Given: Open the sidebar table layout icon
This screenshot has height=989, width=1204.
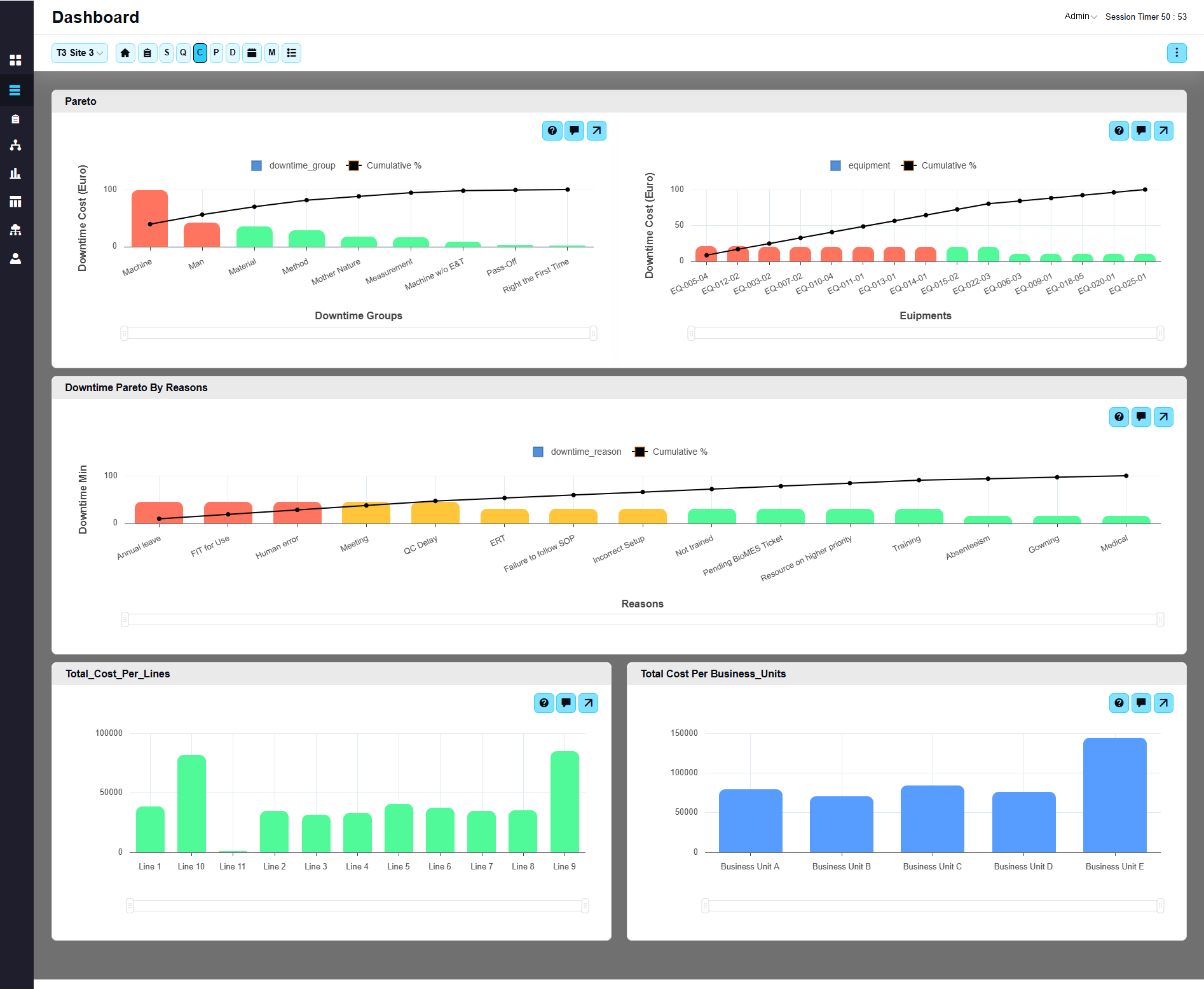Looking at the screenshot, I should (x=16, y=202).
